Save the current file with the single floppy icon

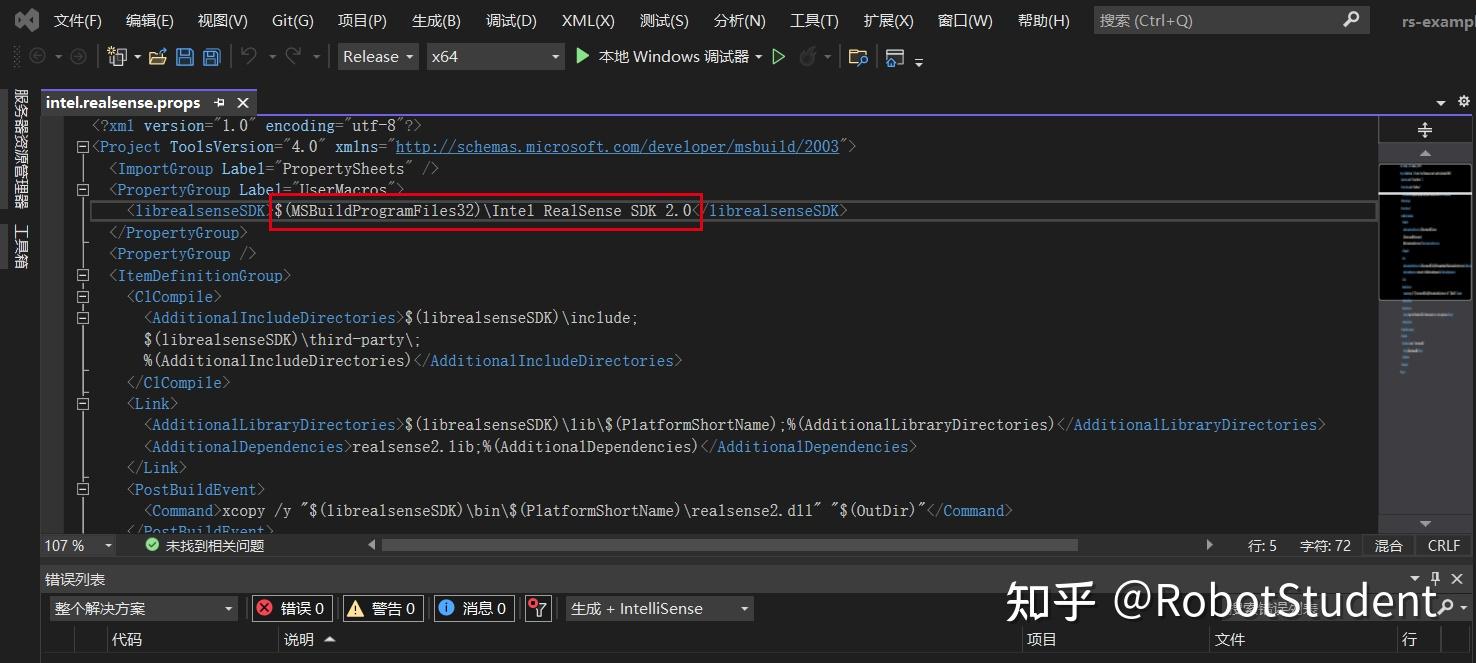pyautogui.click(x=185, y=57)
